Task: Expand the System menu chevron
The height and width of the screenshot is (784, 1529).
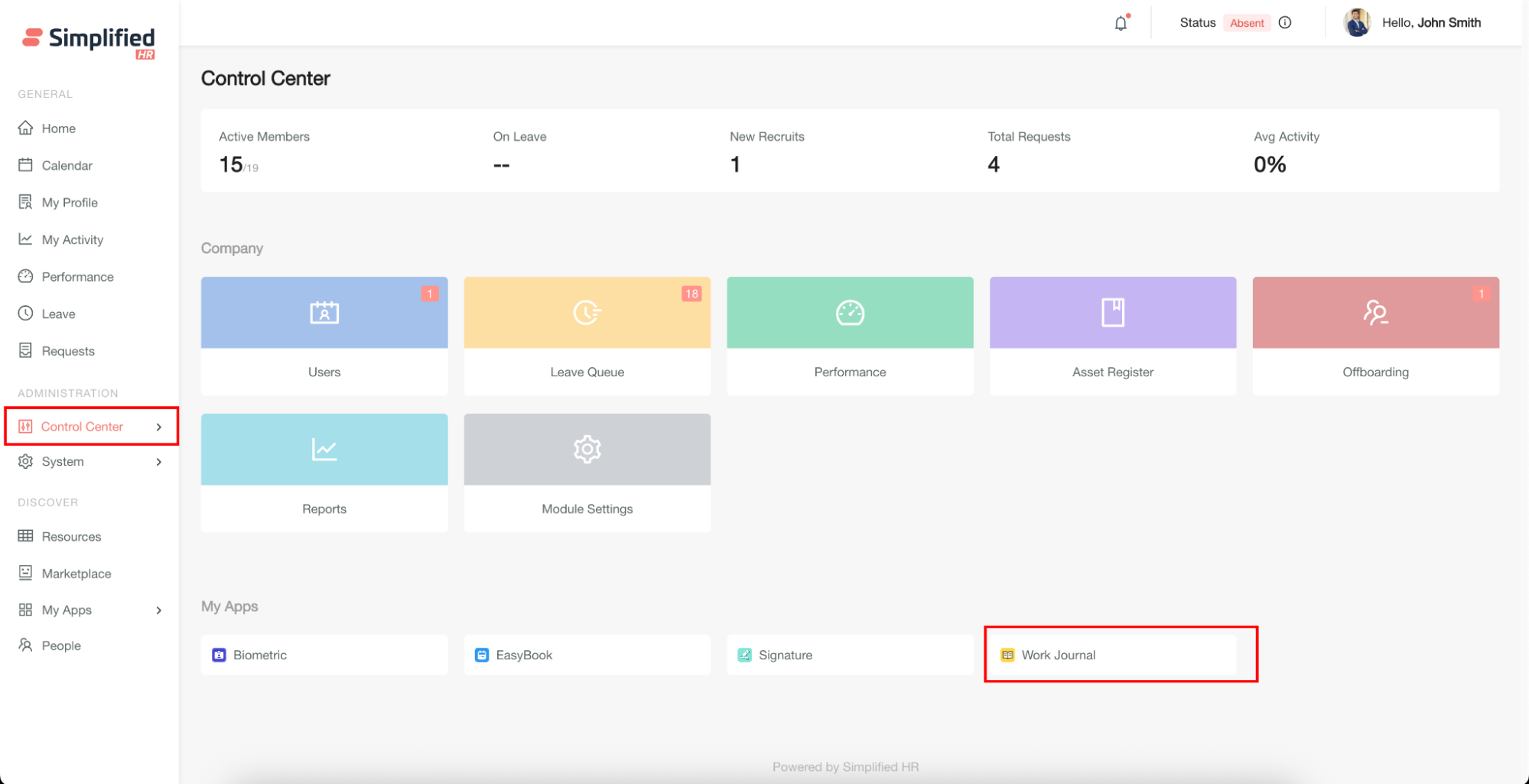Action: 159,462
